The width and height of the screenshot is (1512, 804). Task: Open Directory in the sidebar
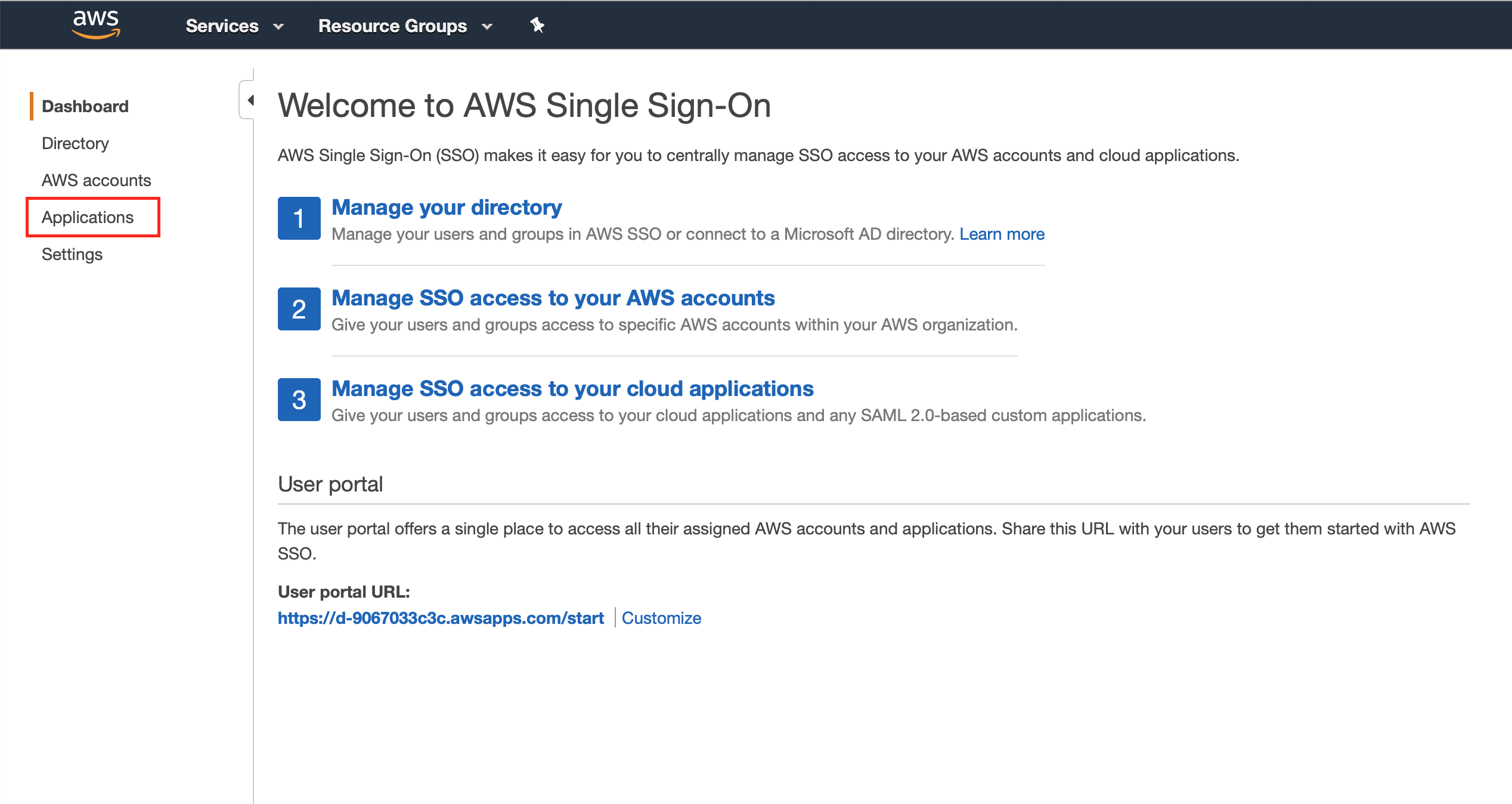click(x=75, y=143)
